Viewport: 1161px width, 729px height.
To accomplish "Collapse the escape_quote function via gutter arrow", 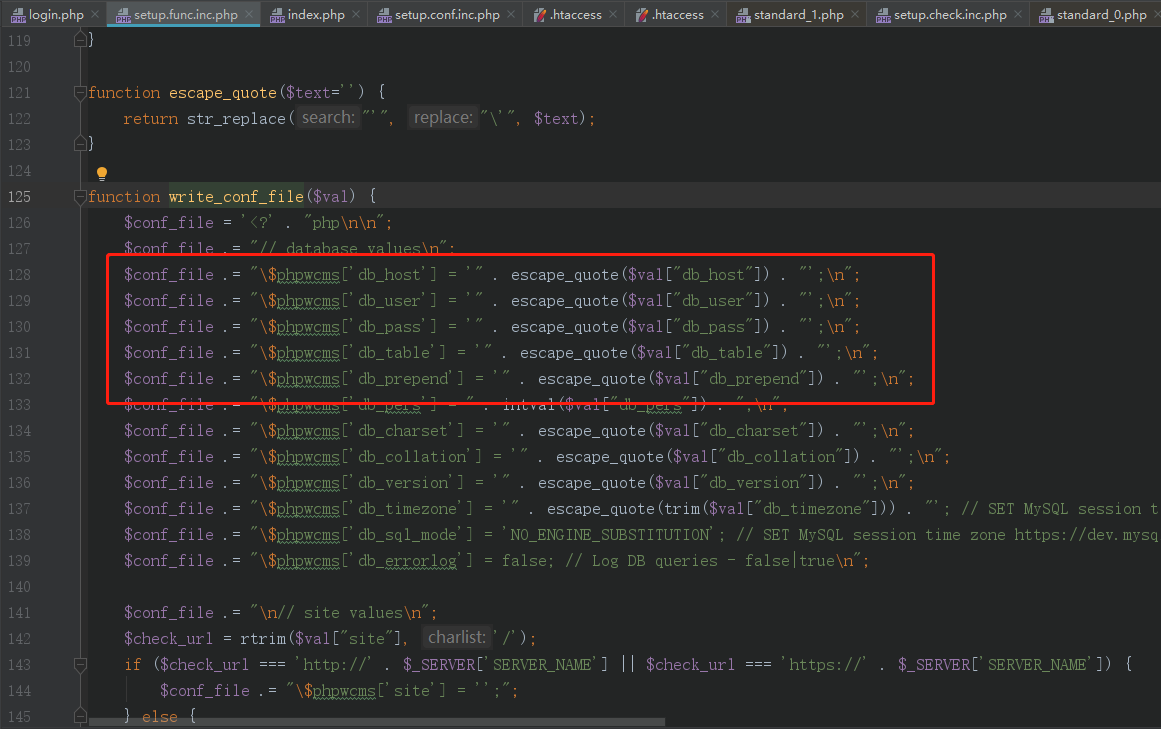I will point(79,92).
